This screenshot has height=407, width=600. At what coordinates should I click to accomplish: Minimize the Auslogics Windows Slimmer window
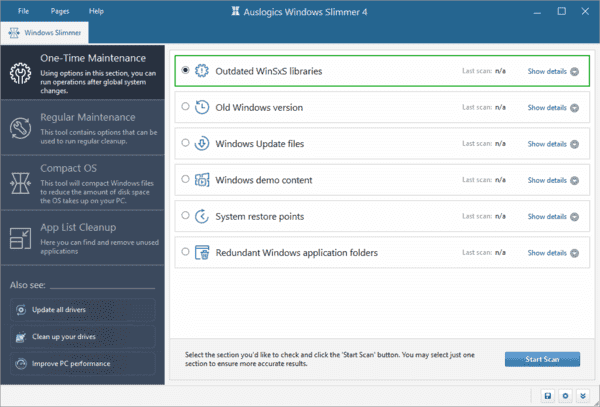[537, 11]
